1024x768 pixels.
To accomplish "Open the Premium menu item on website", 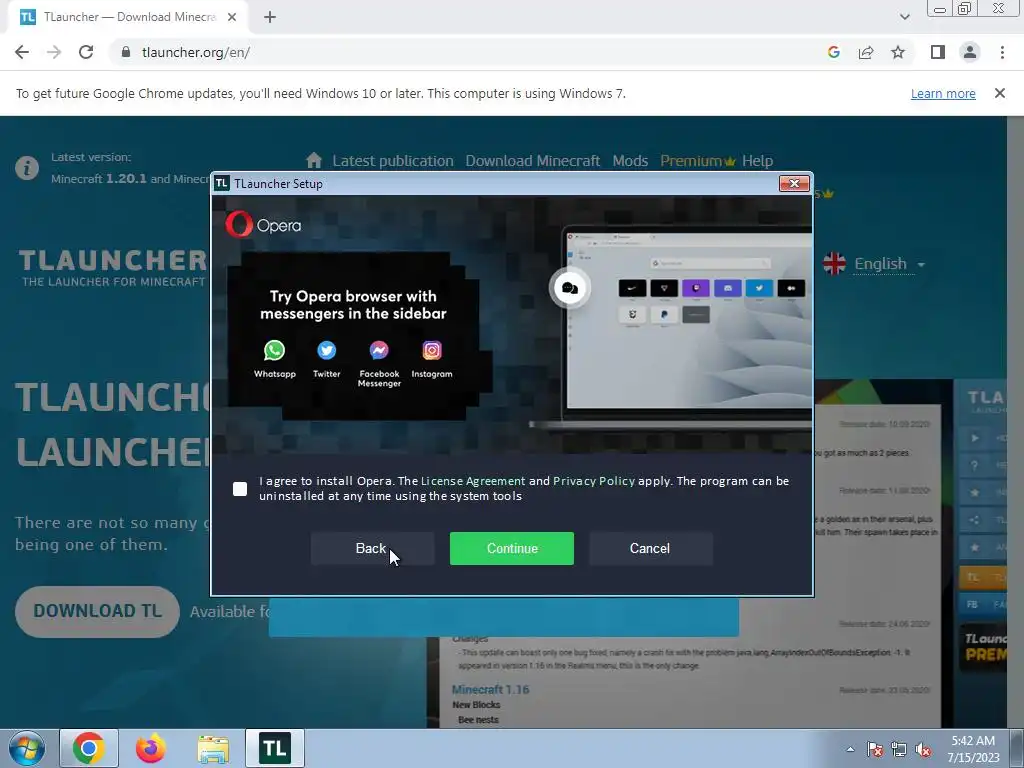I will pos(697,161).
